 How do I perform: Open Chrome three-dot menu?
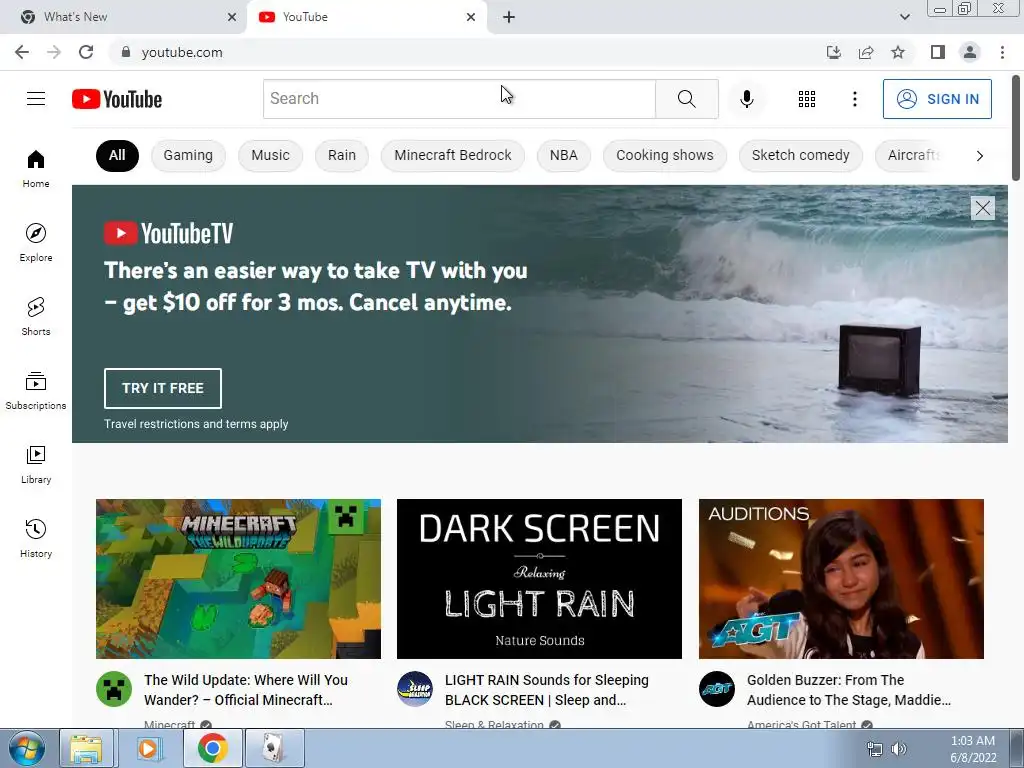pyautogui.click(x=1002, y=52)
